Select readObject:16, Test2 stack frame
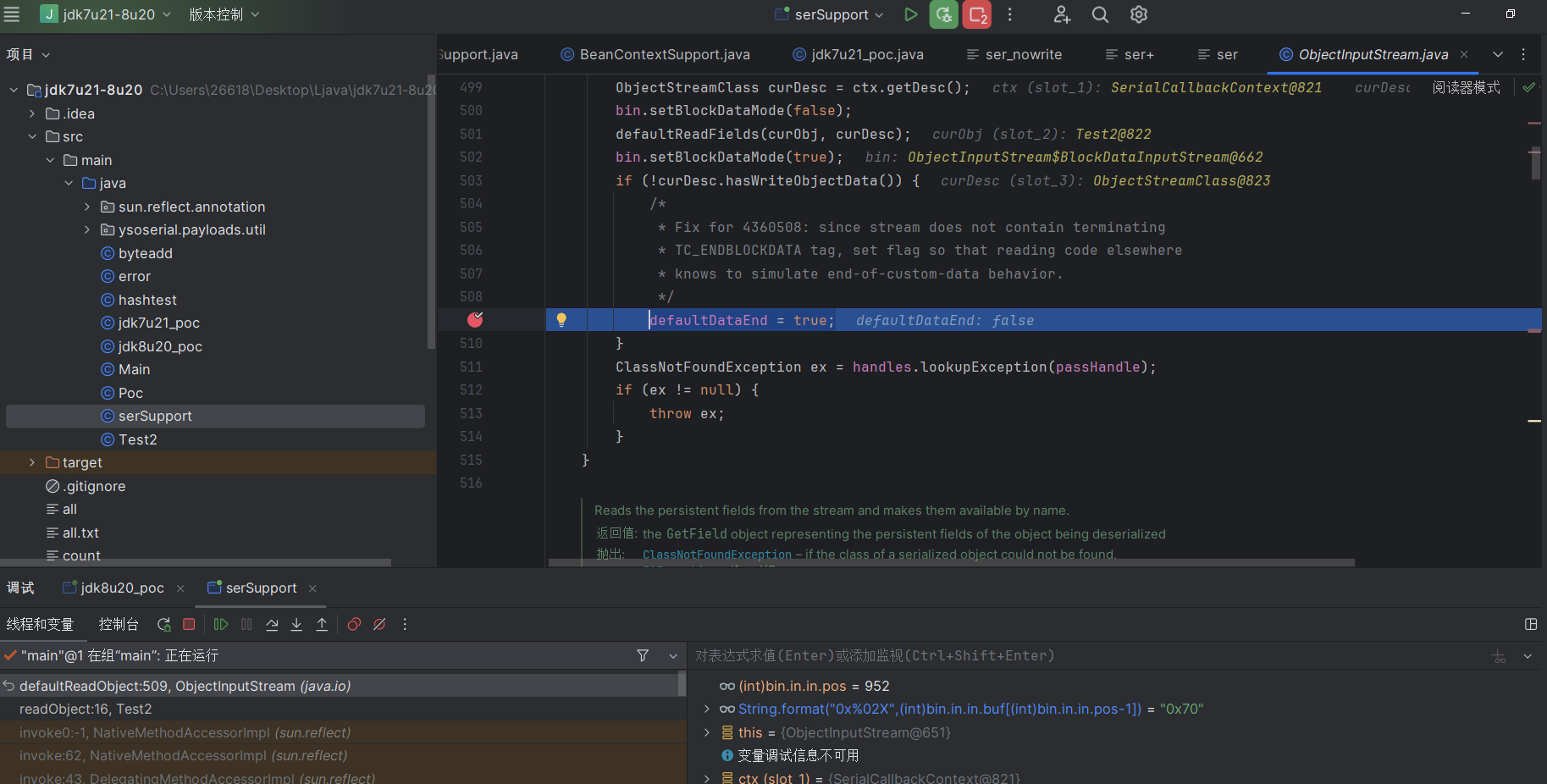This screenshot has width=1547, height=784. (x=86, y=709)
